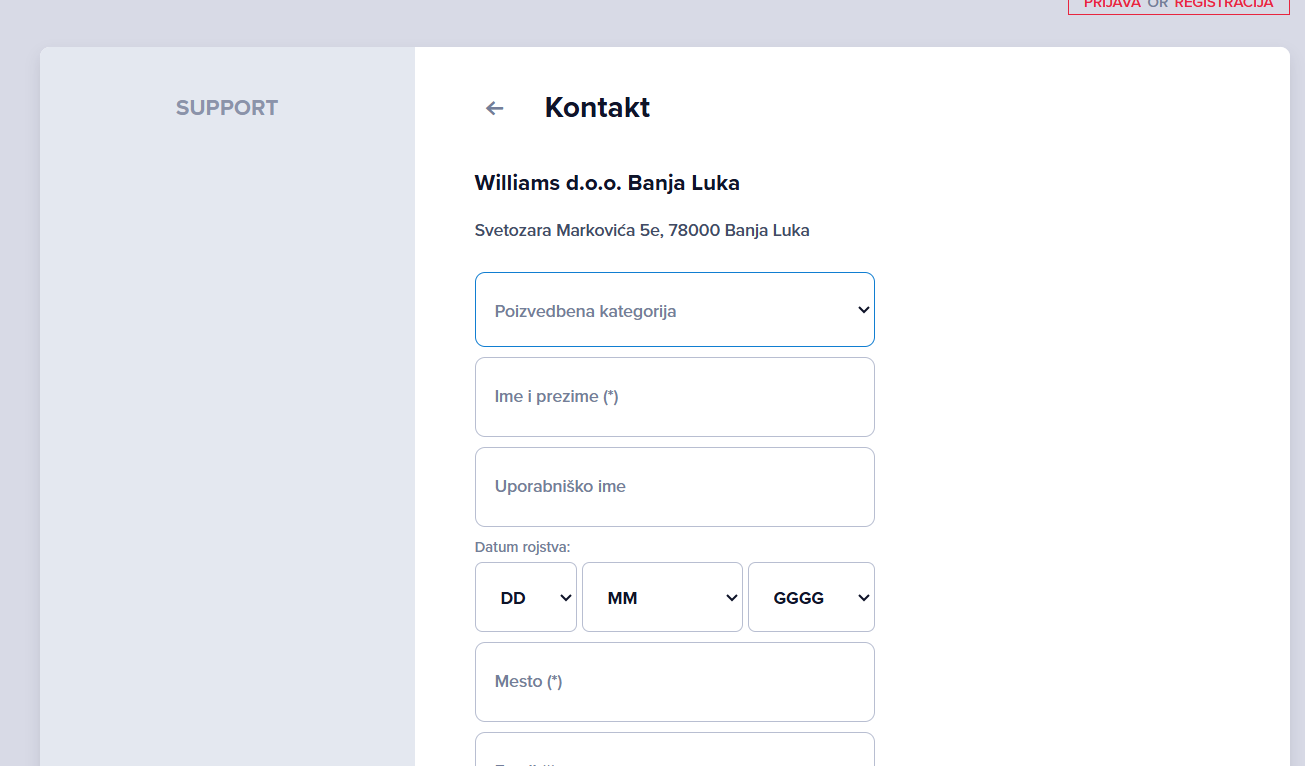Click the partially visible field below Mesto
The width and height of the screenshot is (1305, 766).
point(674,751)
